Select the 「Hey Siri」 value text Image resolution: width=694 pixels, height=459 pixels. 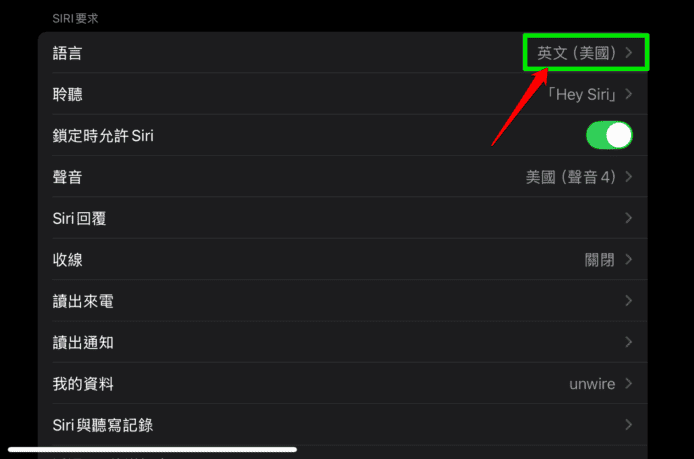point(581,94)
